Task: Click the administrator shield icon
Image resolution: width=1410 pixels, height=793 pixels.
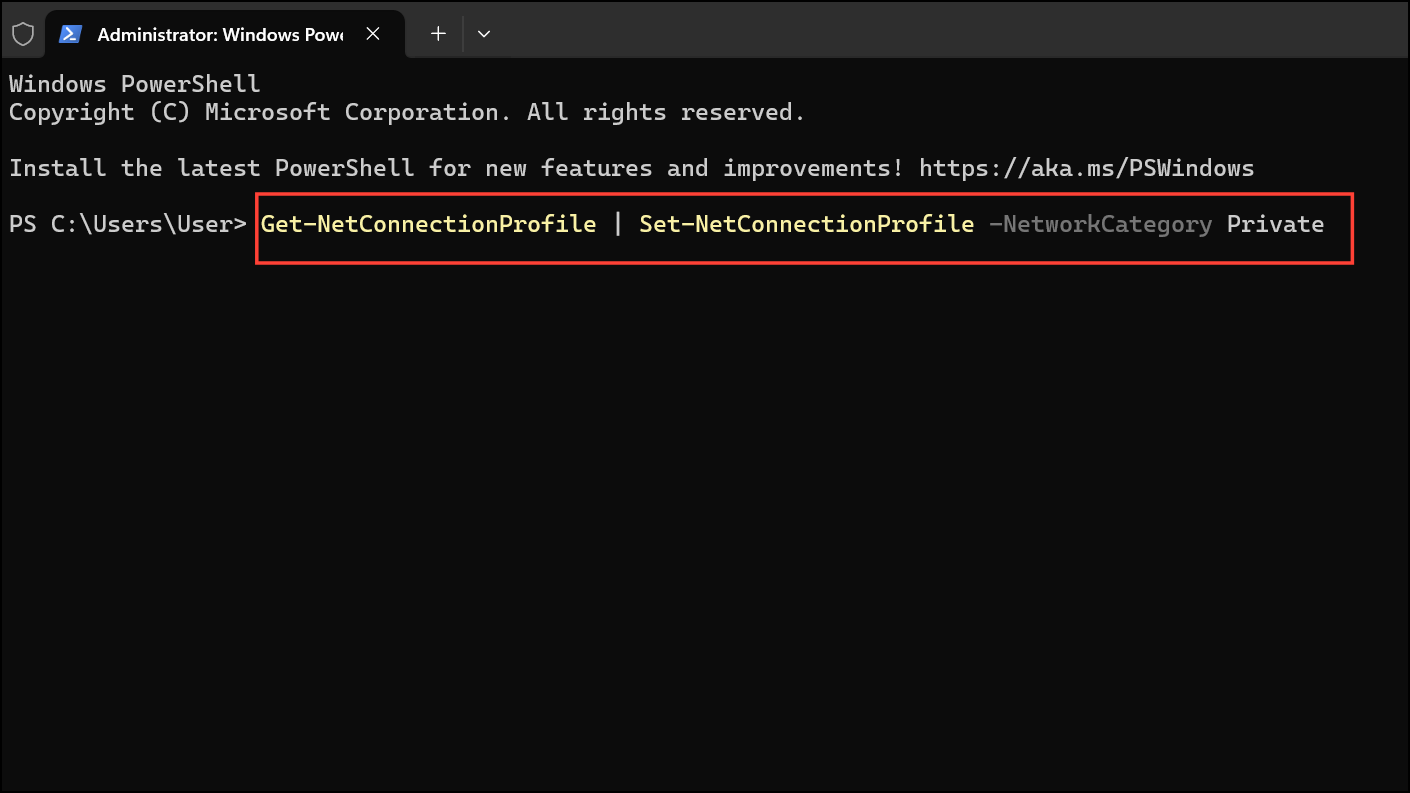Action: 22,34
